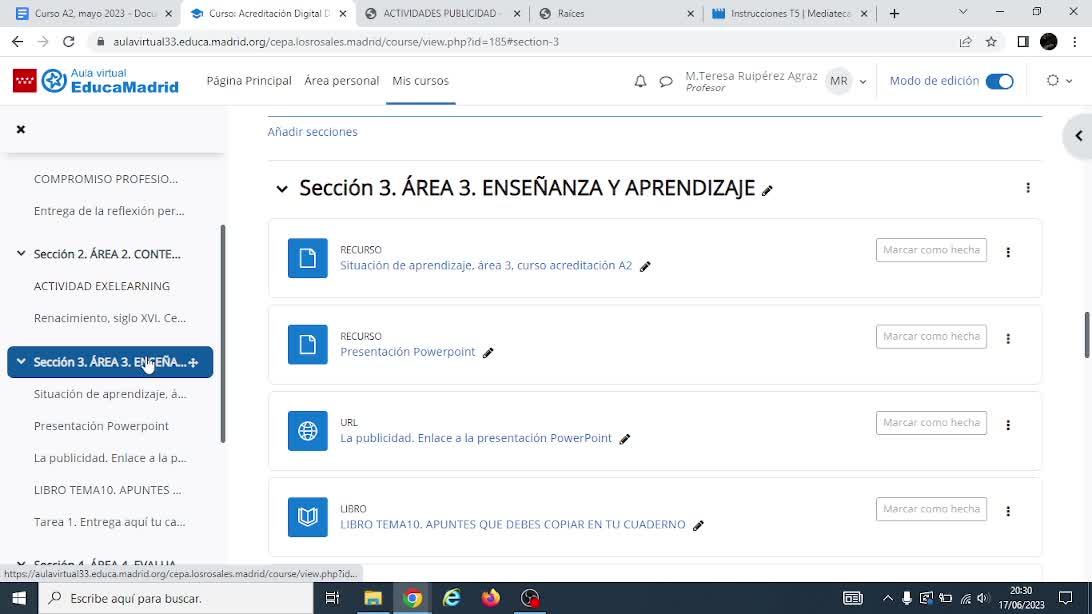Click the Presentación Powerpoint file icon
The image size is (1092, 614).
click(x=308, y=345)
